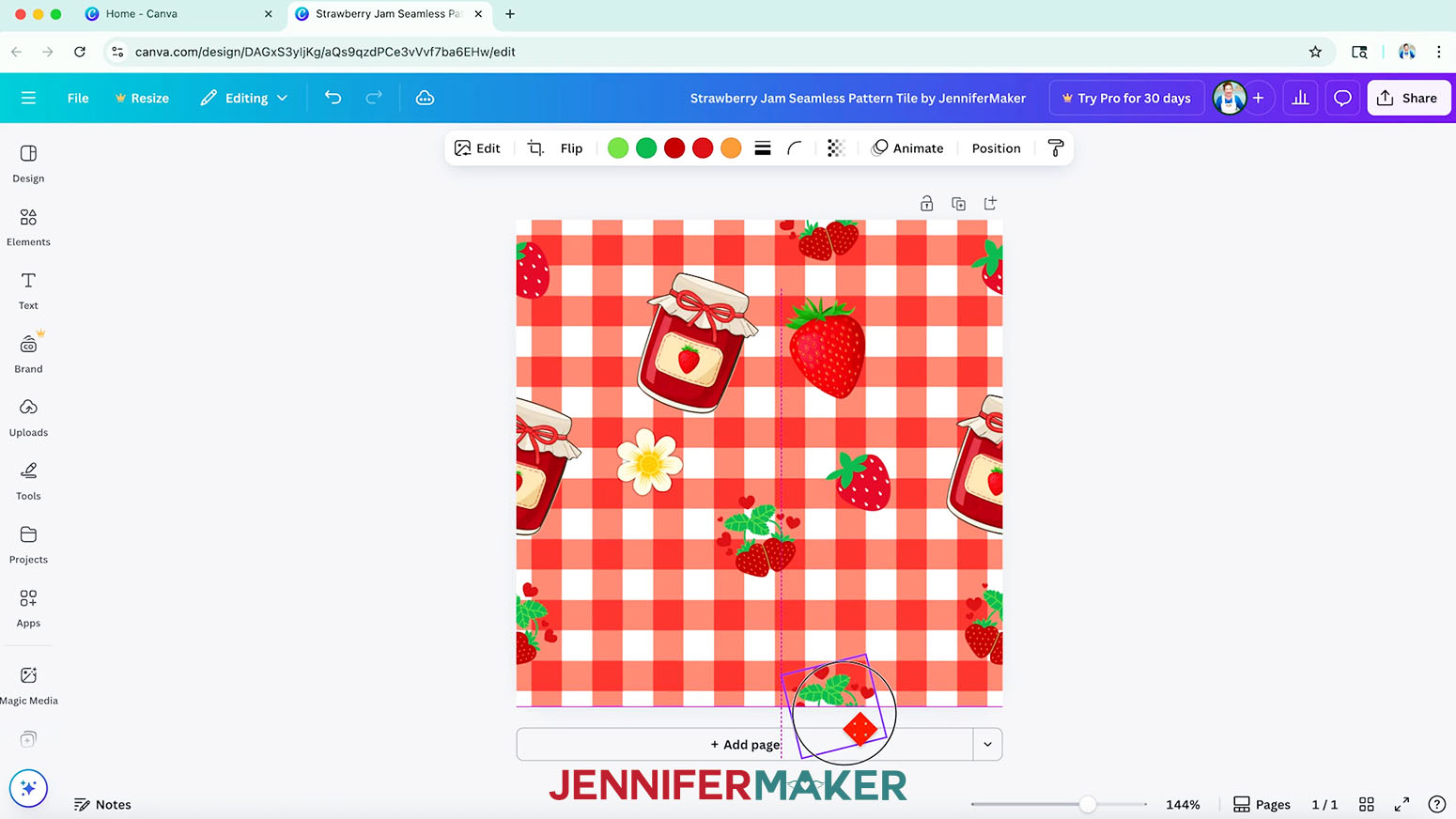The width and height of the screenshot is (1456, 819).
Task: Reload the browser page
Action: [x=80, y=52]
